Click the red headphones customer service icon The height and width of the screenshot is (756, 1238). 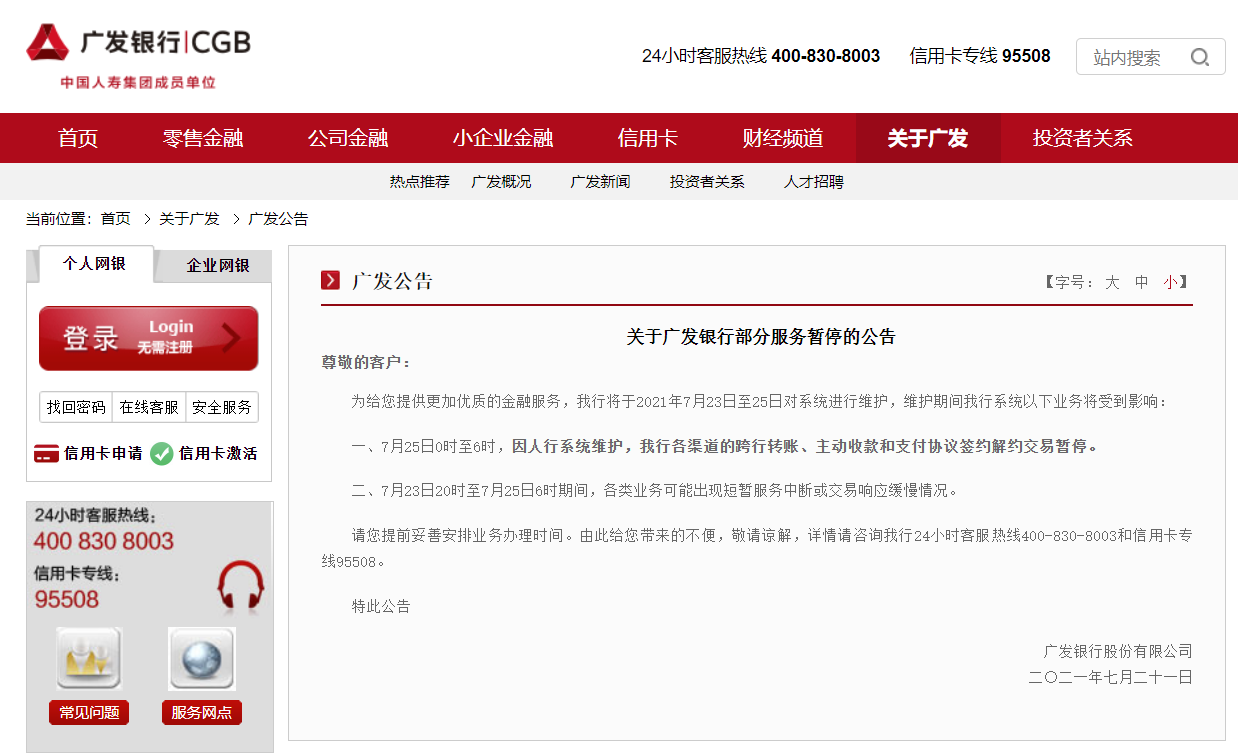(241, 585)
